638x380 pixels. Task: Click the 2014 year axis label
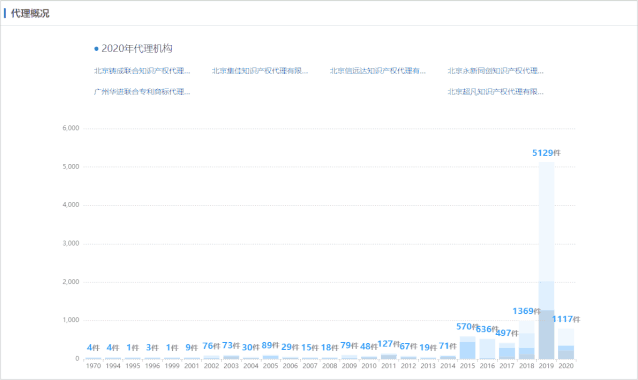pos(448,366)
